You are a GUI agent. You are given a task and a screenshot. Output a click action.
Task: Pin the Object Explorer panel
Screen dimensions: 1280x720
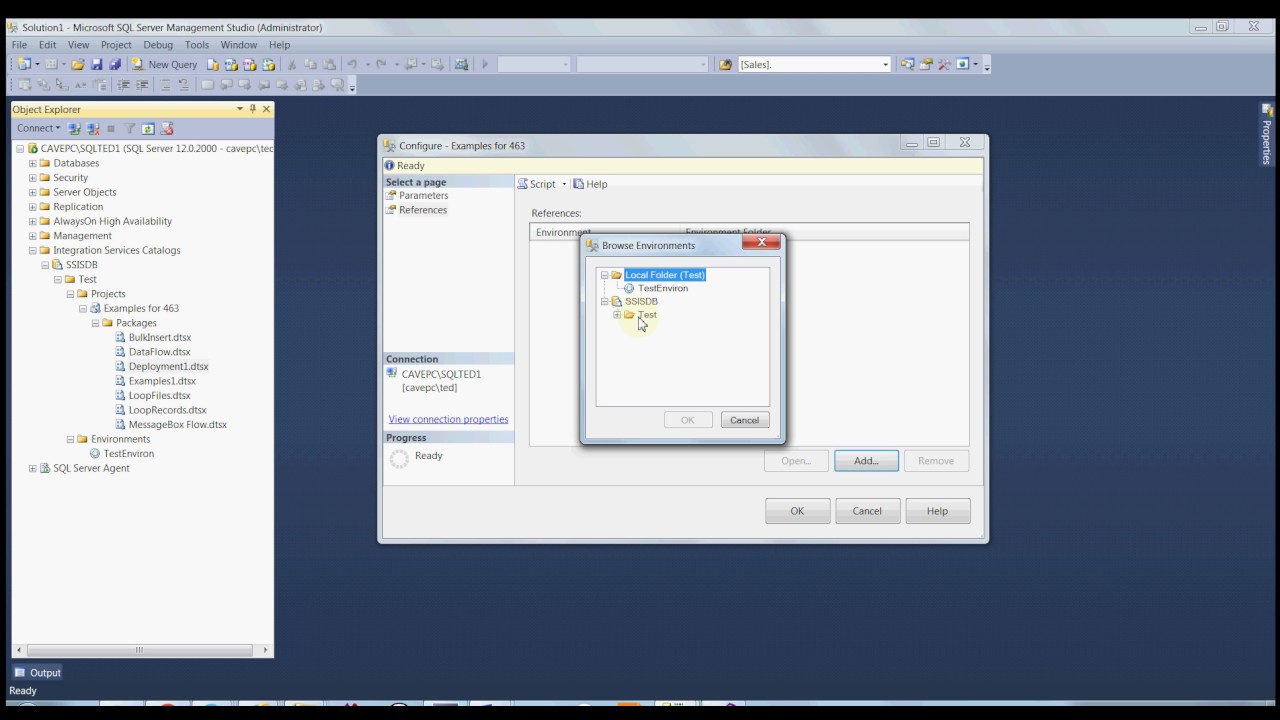pyautogui.click(x=253, y=109)
